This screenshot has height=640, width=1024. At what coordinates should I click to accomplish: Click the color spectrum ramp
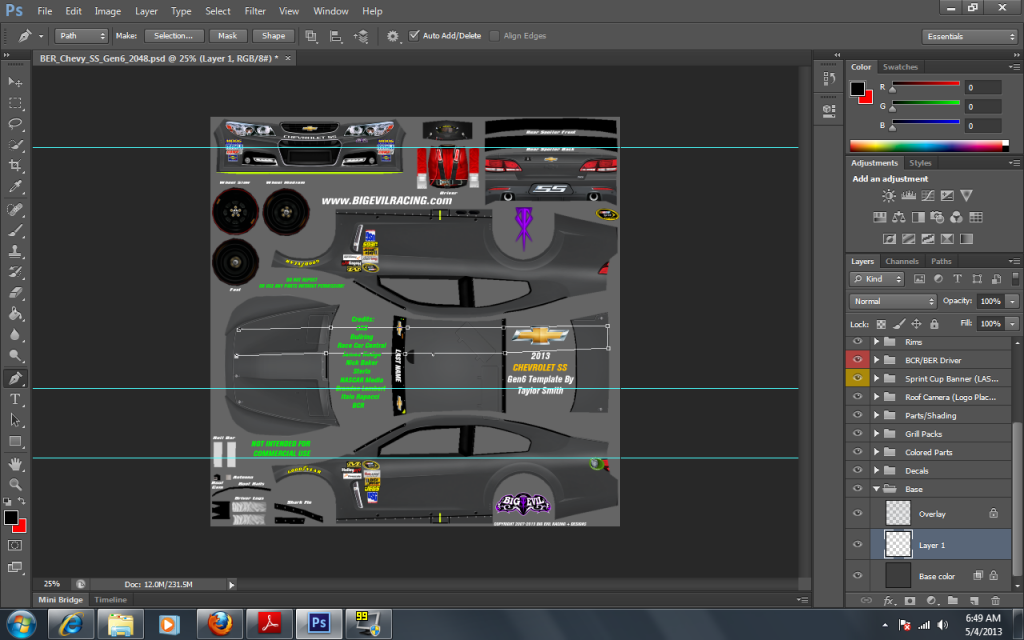coord(928,146)
